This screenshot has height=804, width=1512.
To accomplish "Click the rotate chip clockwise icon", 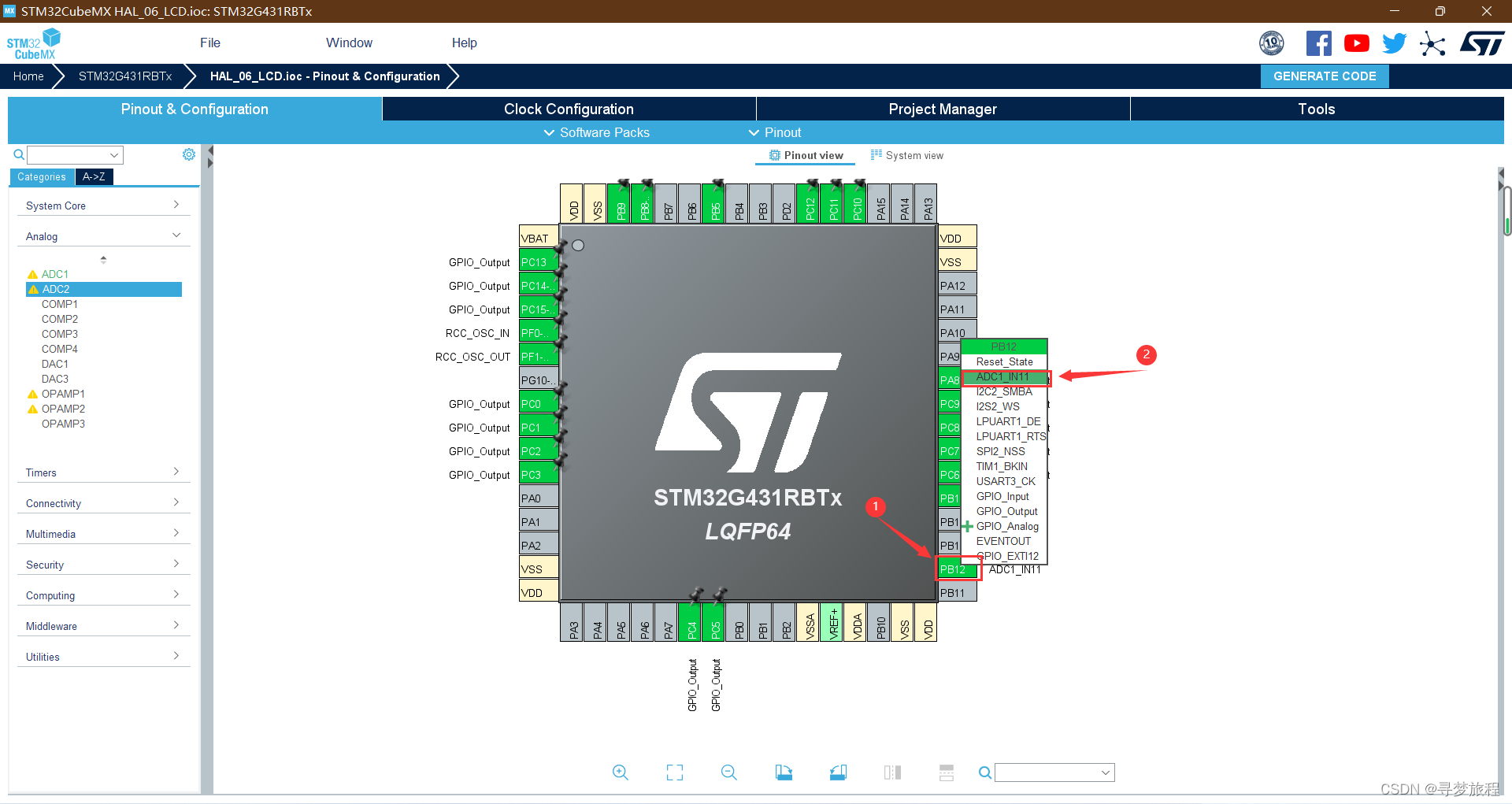I will 784,773.
